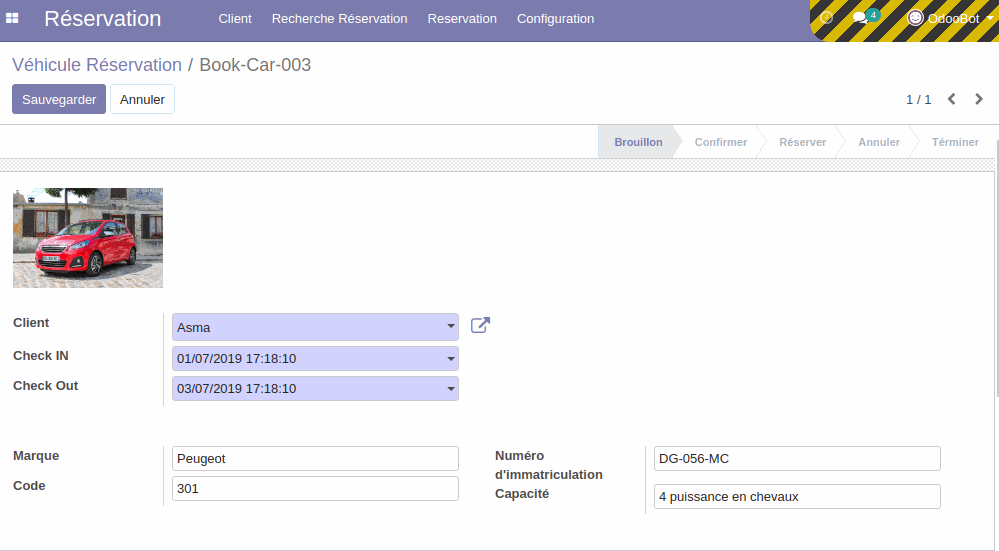Open the Reservation menu
This screenshot has height=551, width=999.
click(462, 19)
